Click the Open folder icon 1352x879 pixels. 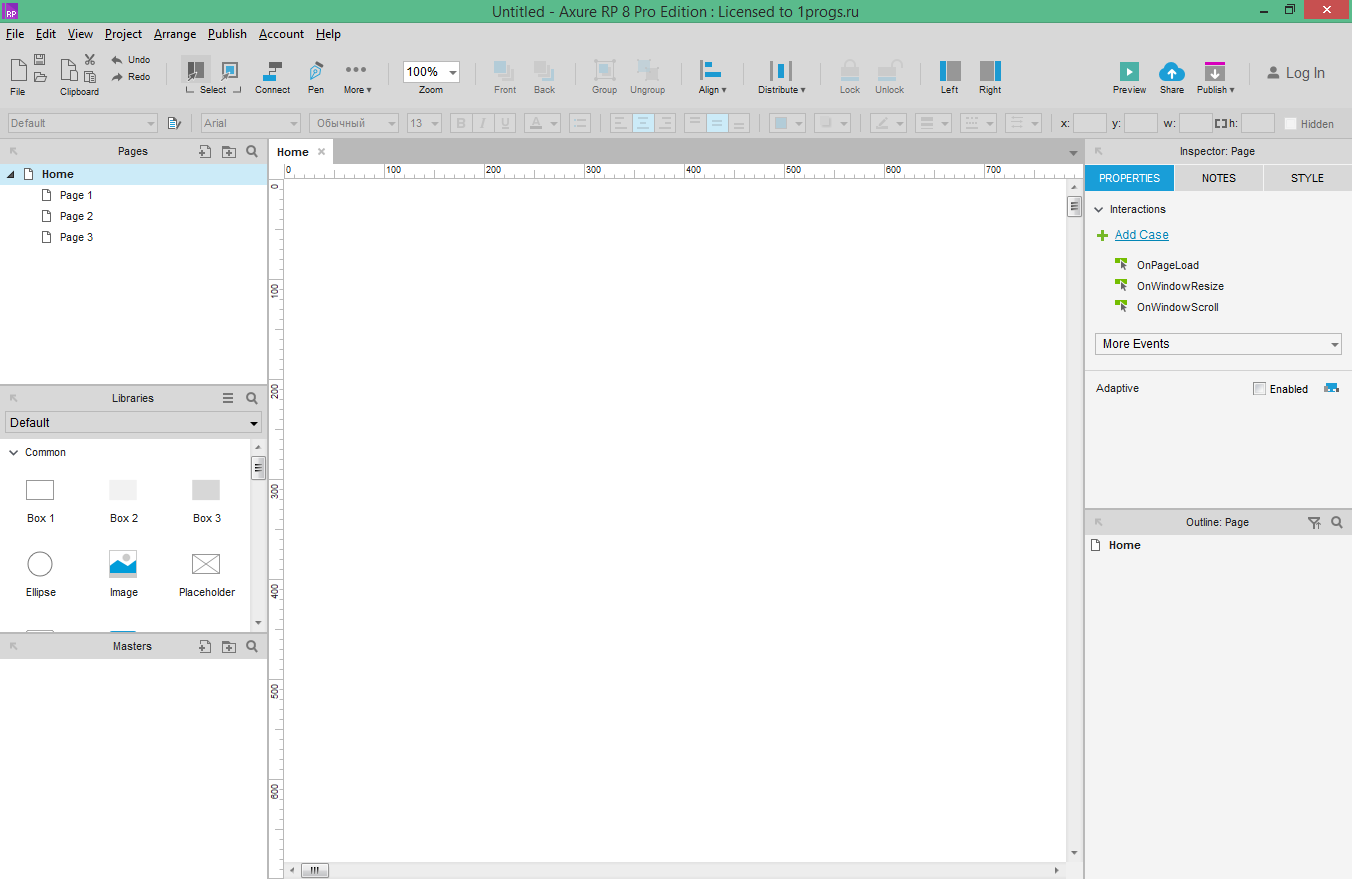(40, 77)
